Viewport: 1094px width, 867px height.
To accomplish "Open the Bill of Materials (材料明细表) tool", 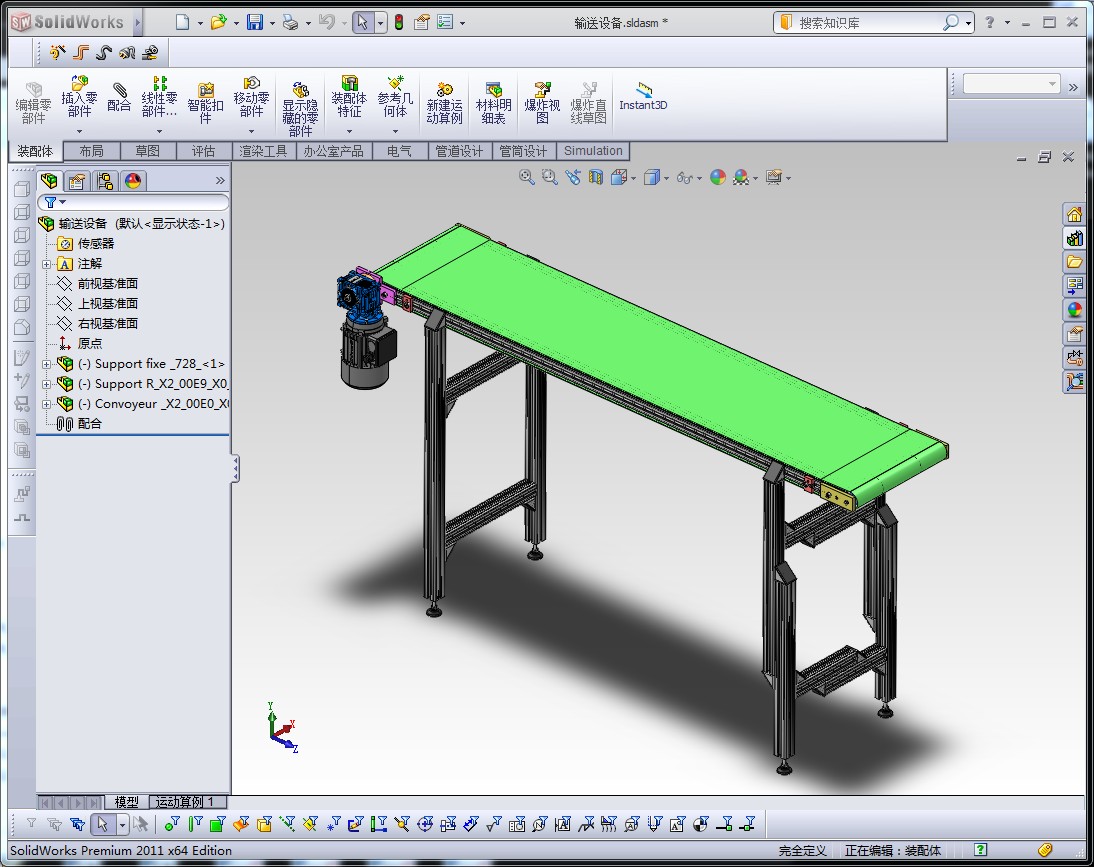I will [x=493, y=103].
